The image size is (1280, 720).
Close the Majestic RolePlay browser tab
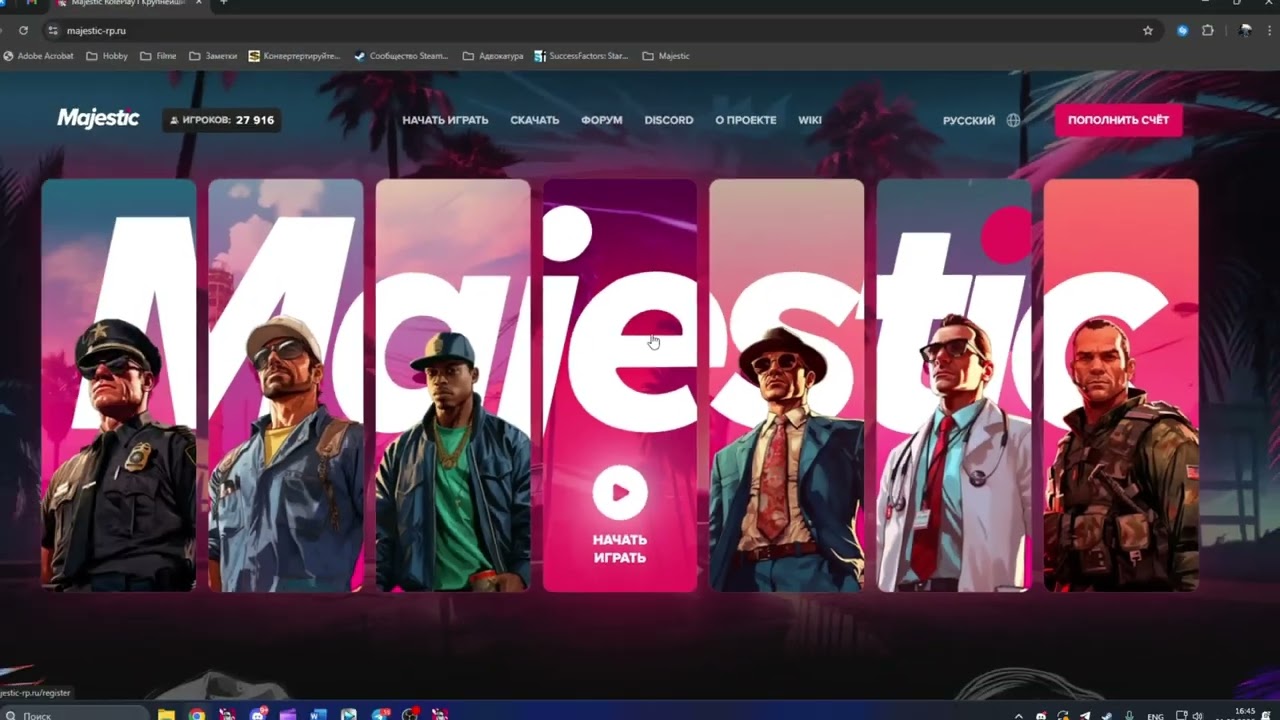[x=198, y=3]
